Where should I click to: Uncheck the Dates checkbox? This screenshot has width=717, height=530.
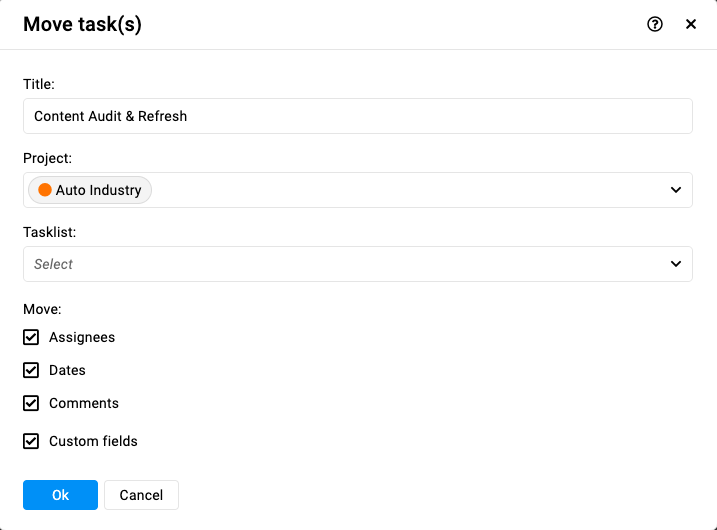31,370
